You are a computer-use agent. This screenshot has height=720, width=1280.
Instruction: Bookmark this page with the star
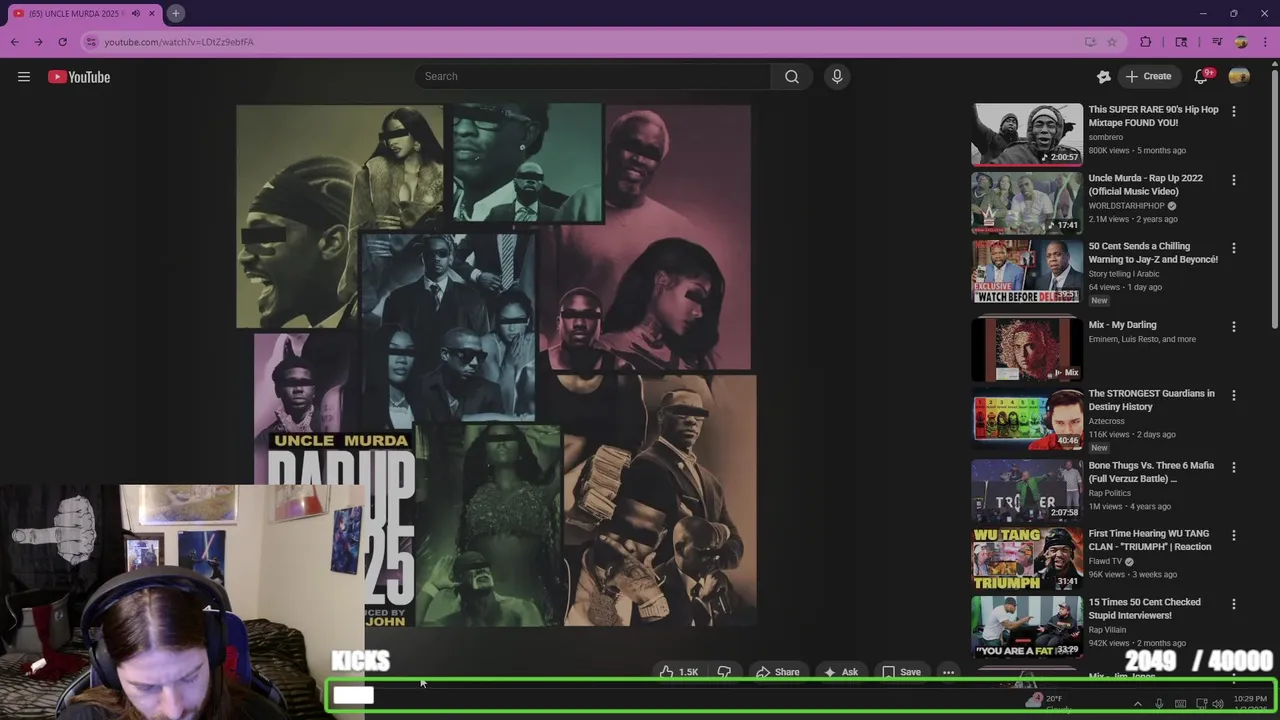pos(1112,42)
